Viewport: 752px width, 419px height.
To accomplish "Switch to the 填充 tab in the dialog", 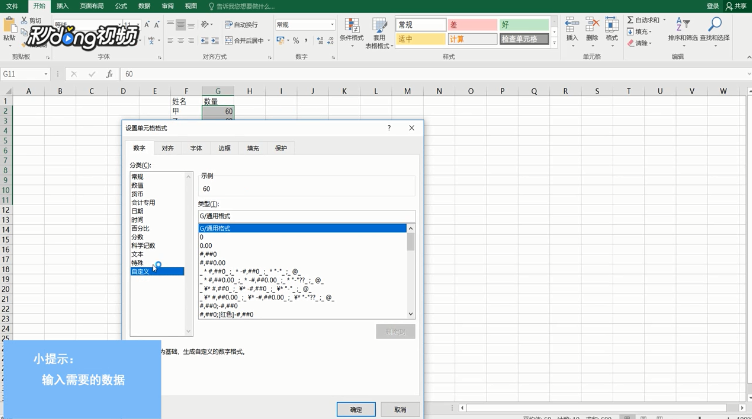I will pos(253,148).
